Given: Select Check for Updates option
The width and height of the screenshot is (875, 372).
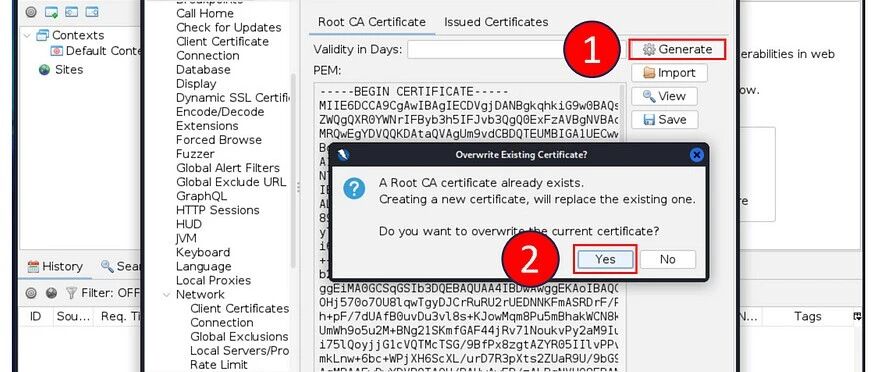Looking at the screenshot, I should click(229, 27).
